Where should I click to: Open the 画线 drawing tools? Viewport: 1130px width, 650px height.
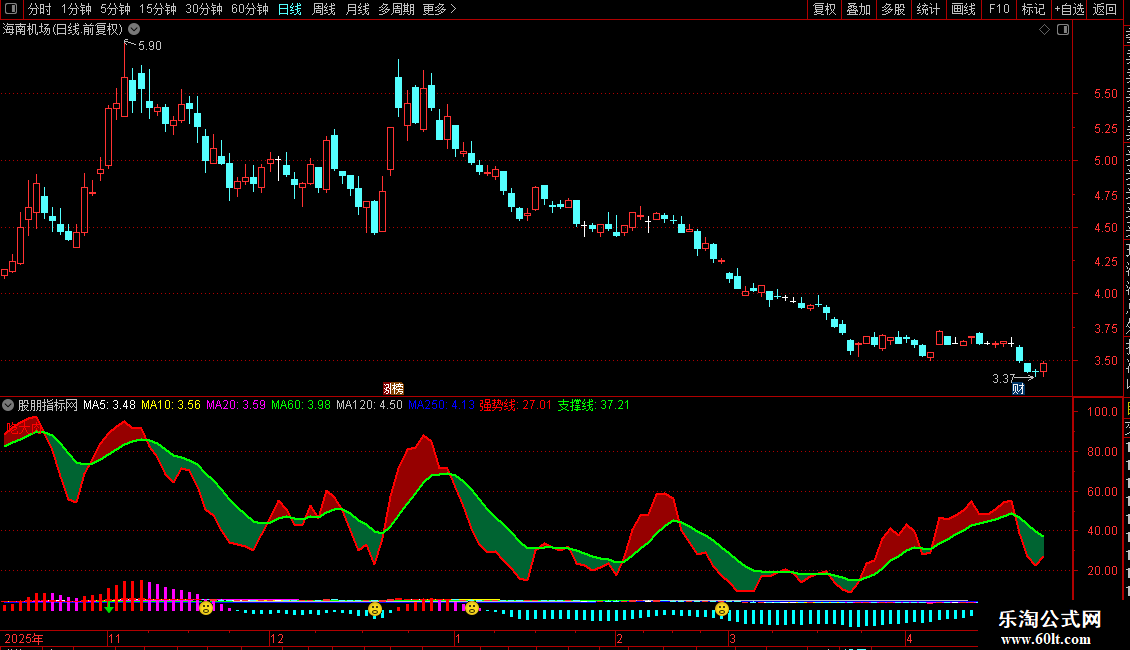(963, 9)
